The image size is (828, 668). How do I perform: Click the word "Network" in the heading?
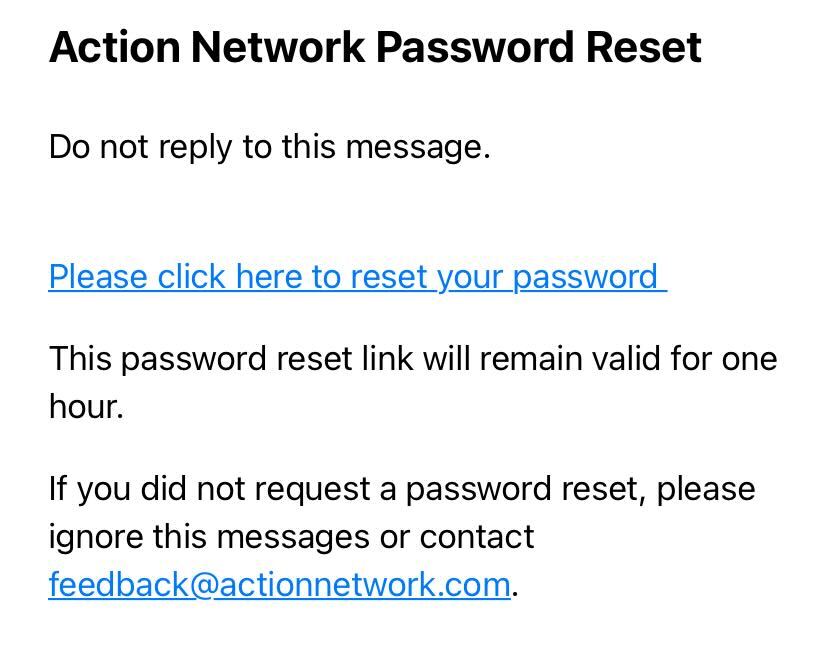(278, 48)
